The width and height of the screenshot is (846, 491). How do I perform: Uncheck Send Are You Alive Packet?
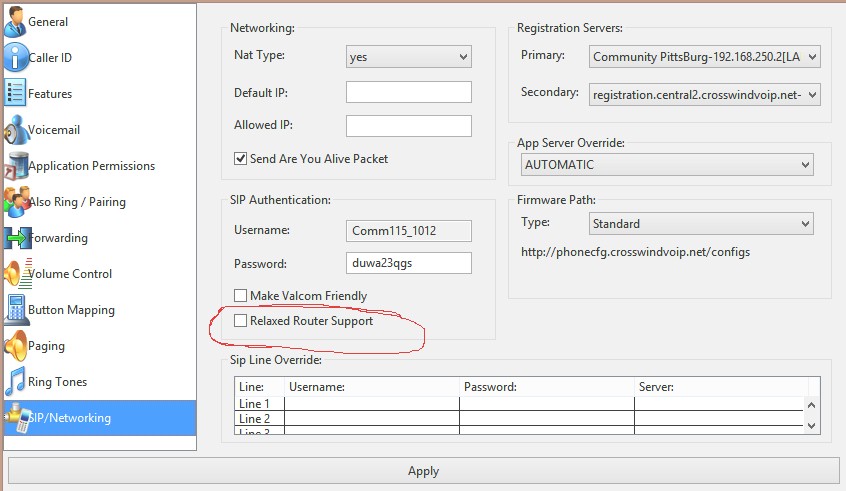point(240,159)
